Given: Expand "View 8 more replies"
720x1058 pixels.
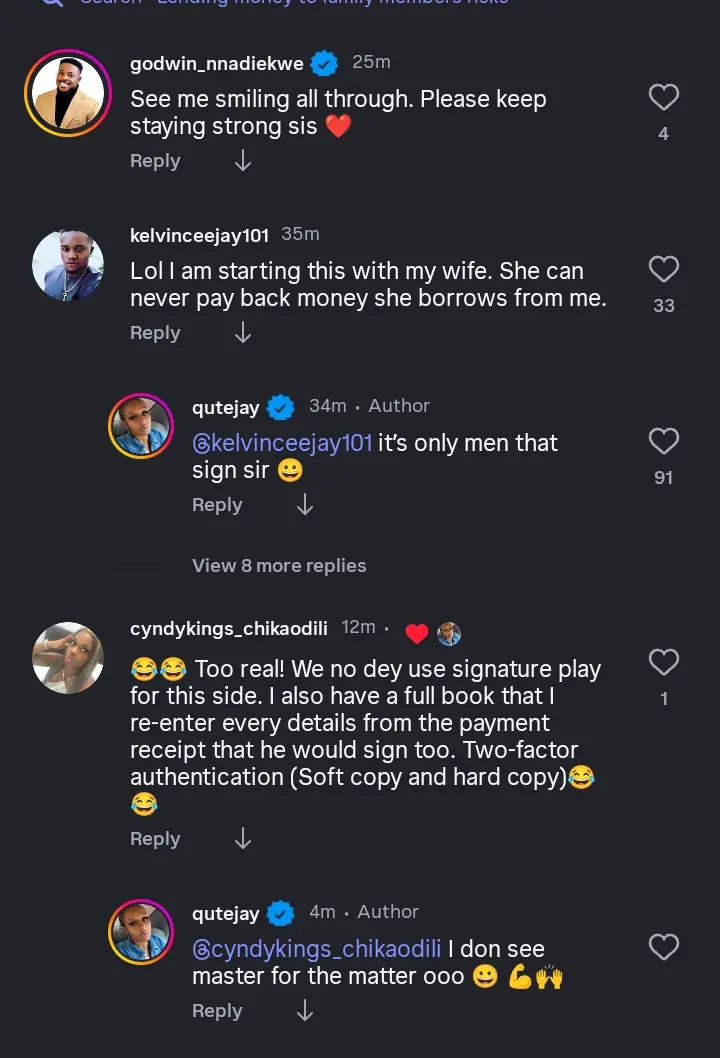Looking at the screenshot, I should [279, 566].
